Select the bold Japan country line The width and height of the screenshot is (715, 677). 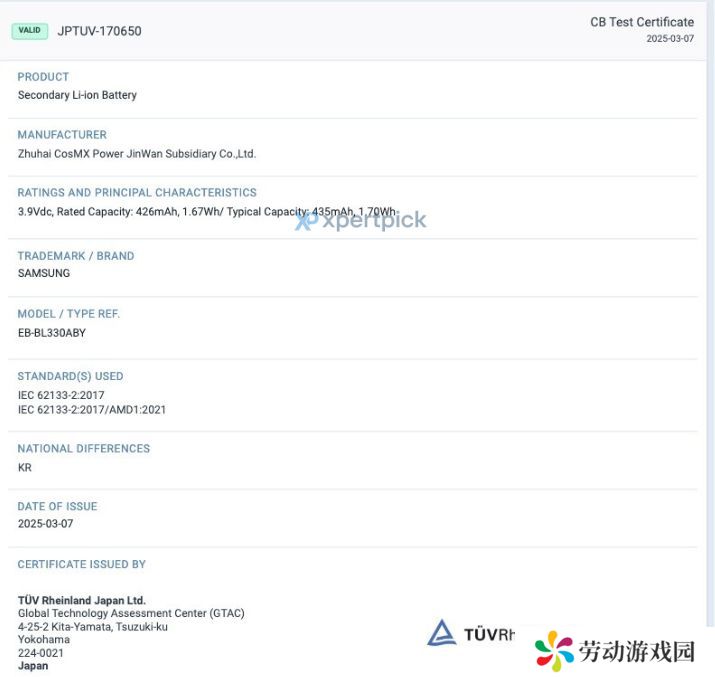coord(33,666)
